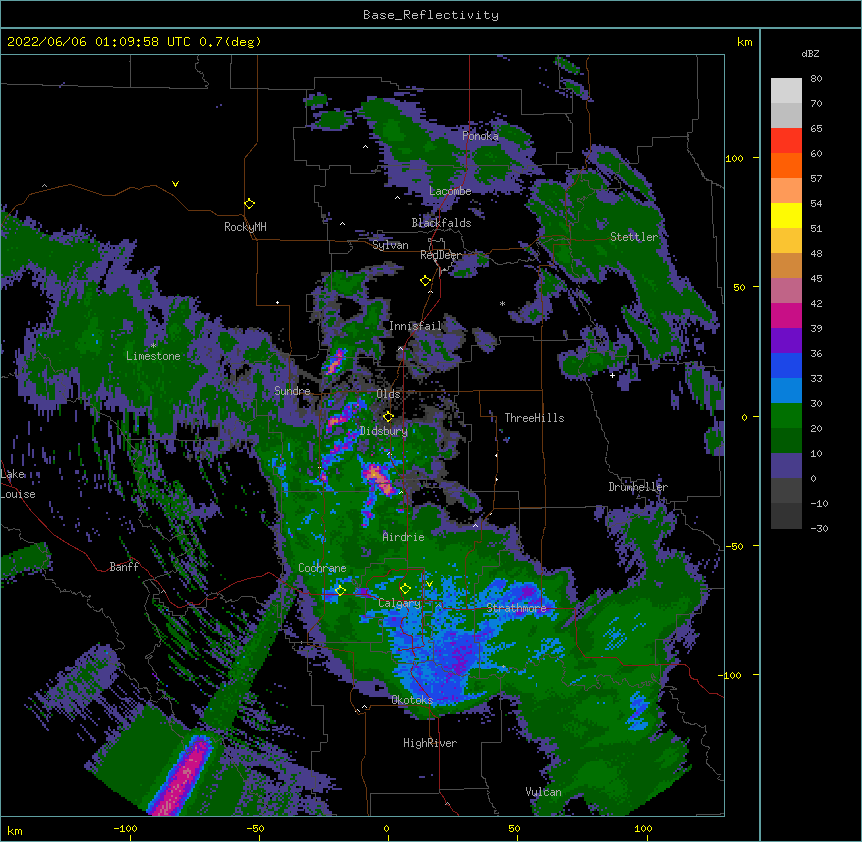The height and width of the screenshot is (842, 862).
Task: Click the Okotoks town label
Action: (412, 700)
